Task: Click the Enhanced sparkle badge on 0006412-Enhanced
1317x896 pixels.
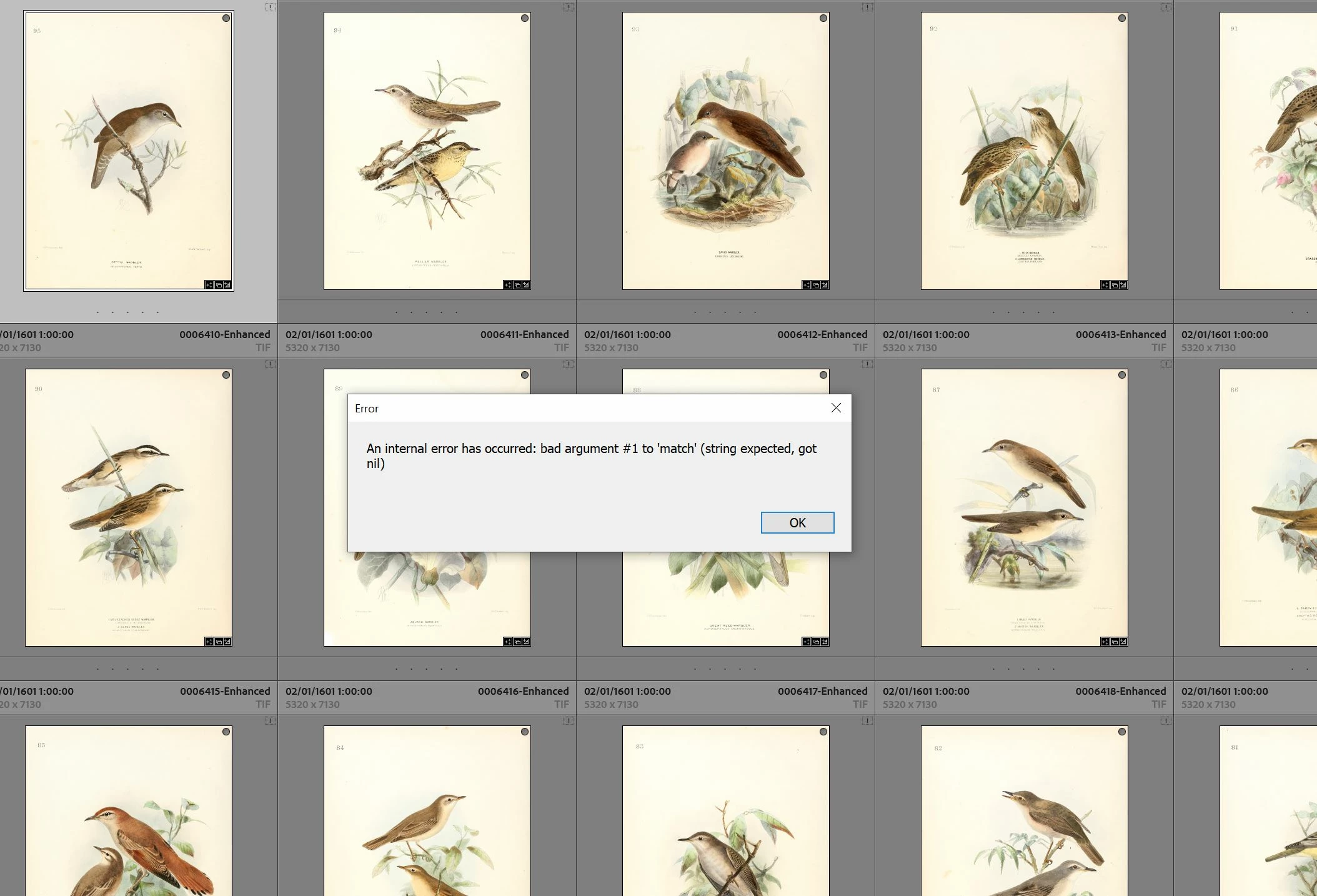Action: click(x=807, y=285)
